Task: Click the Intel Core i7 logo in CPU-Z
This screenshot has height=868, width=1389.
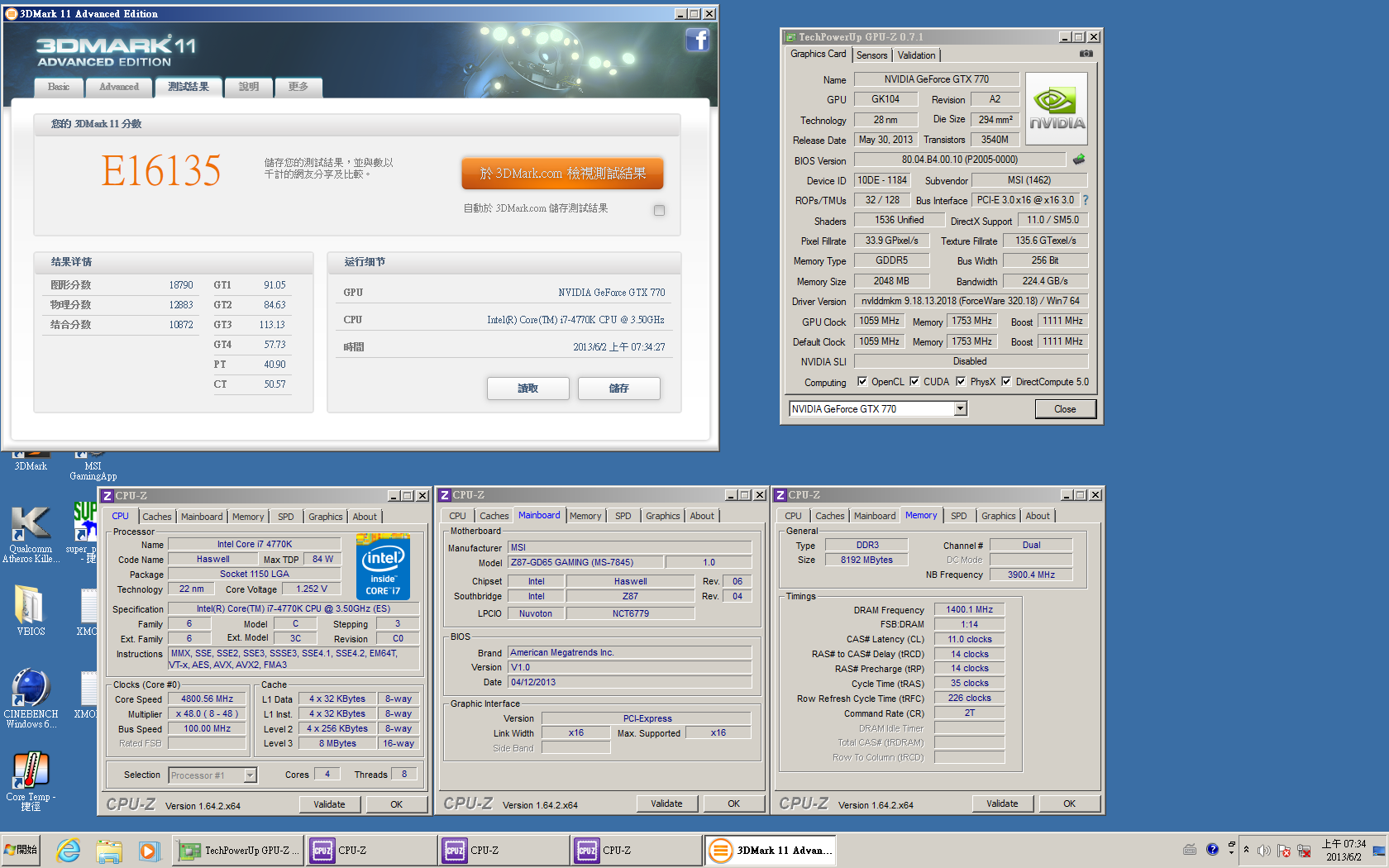Action: (383, 567)
